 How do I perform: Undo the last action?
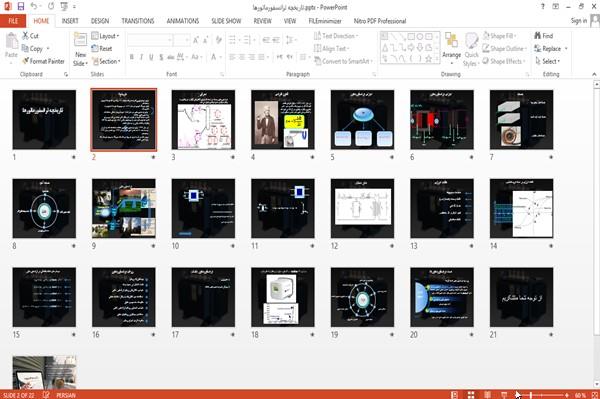34,6
